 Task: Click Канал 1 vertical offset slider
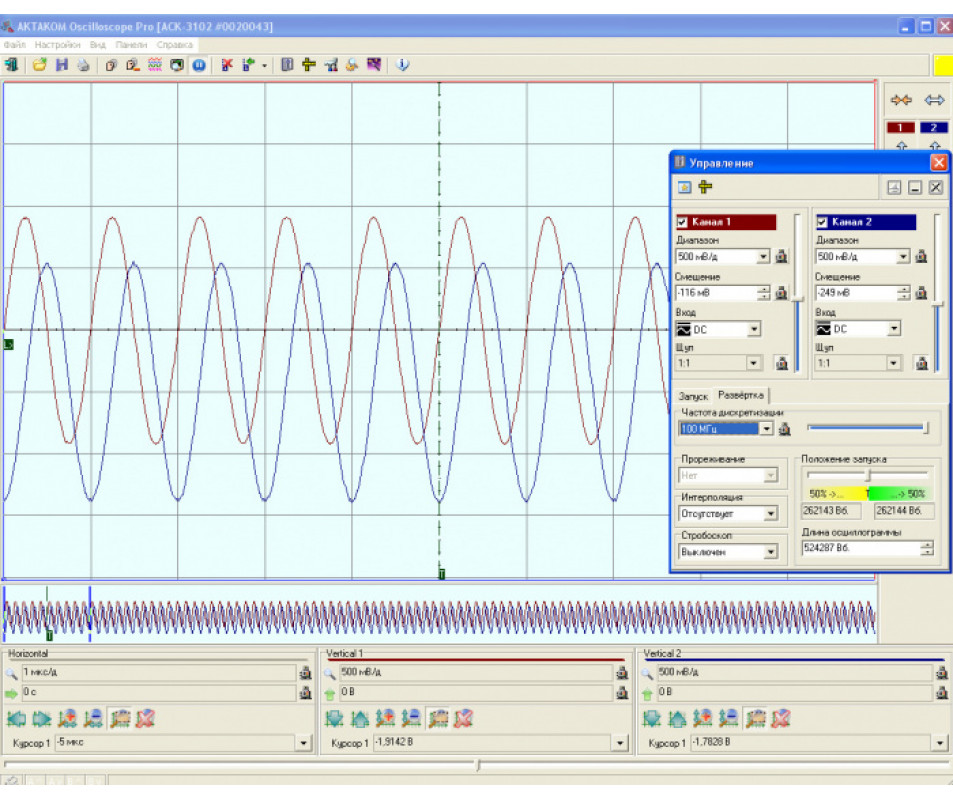click(x=797, y=292)
